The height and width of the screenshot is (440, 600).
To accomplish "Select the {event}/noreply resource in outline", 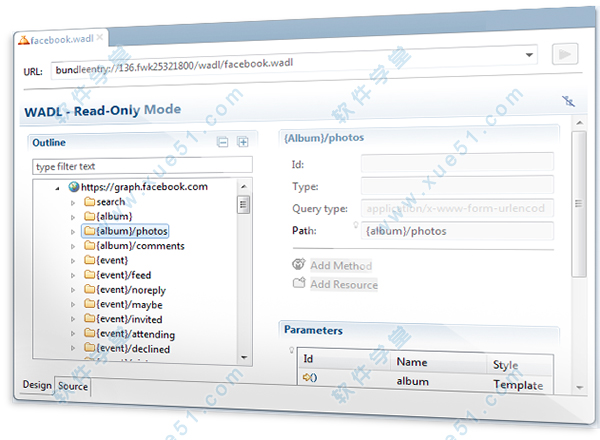I will coord(125,290).
